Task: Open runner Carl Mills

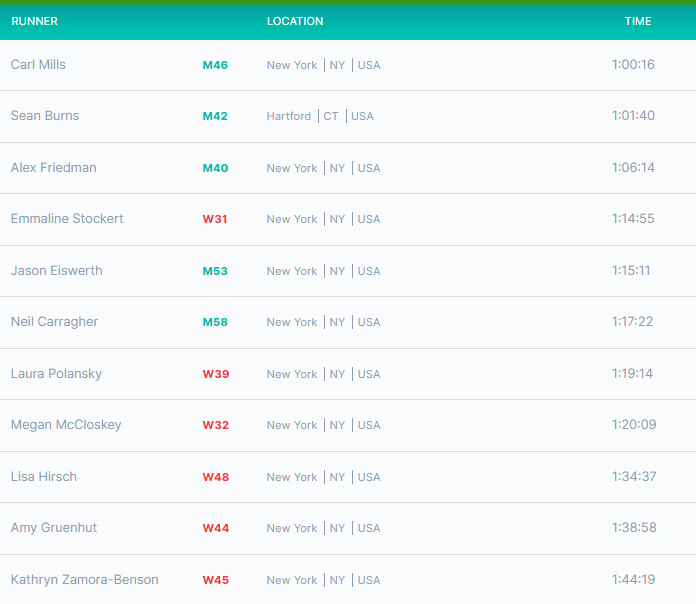Action: click(38, 65)
